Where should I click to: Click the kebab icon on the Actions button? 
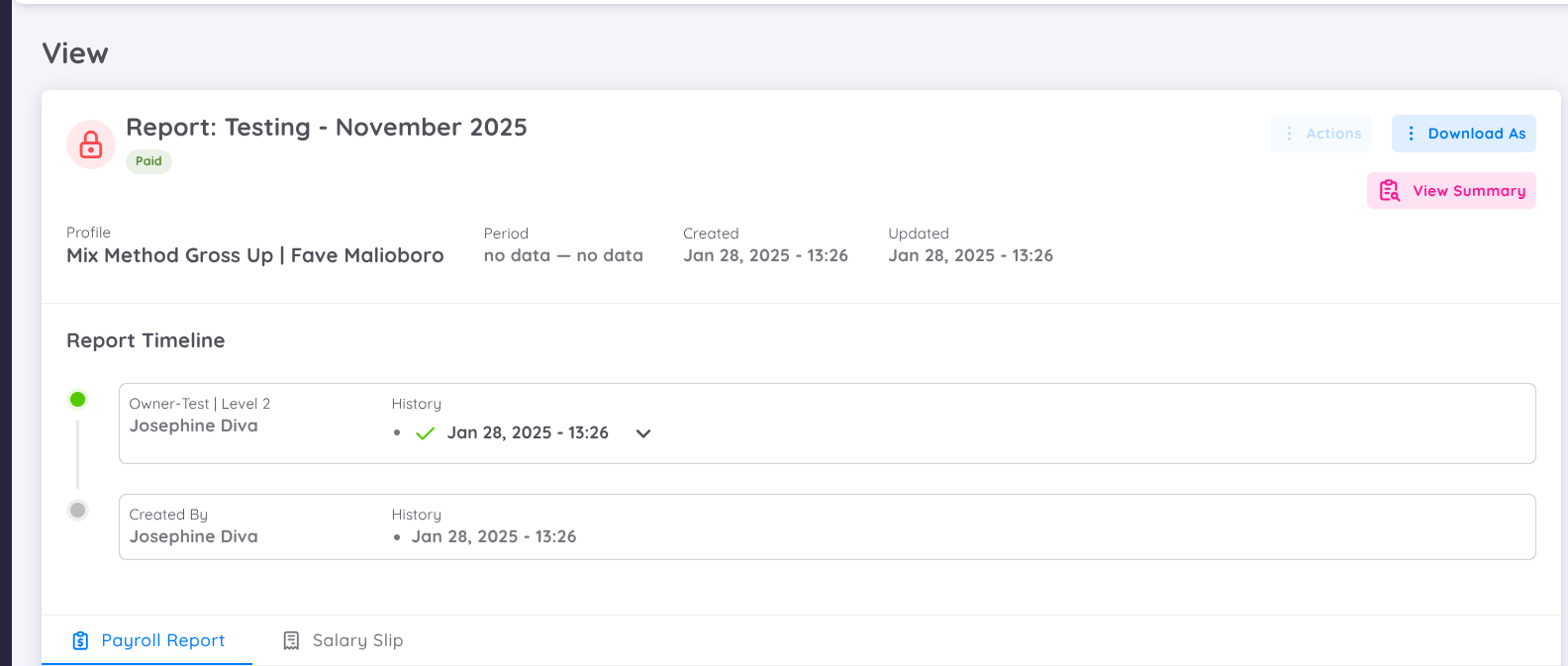(x=1289, y=133)
